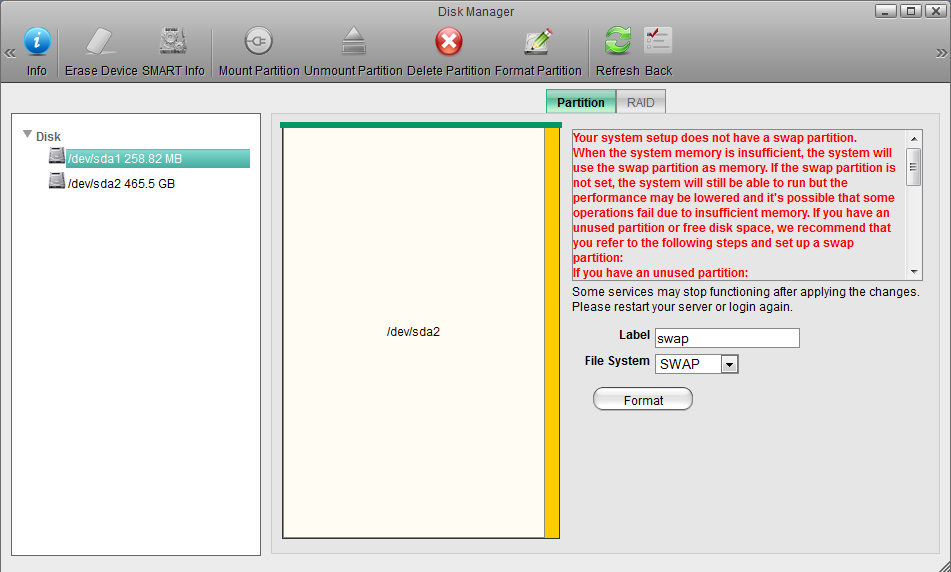Image resolution: width=951 pixels, height=572 pixels.
Task: Click the Back checklist icon
Action: (658, 41)
